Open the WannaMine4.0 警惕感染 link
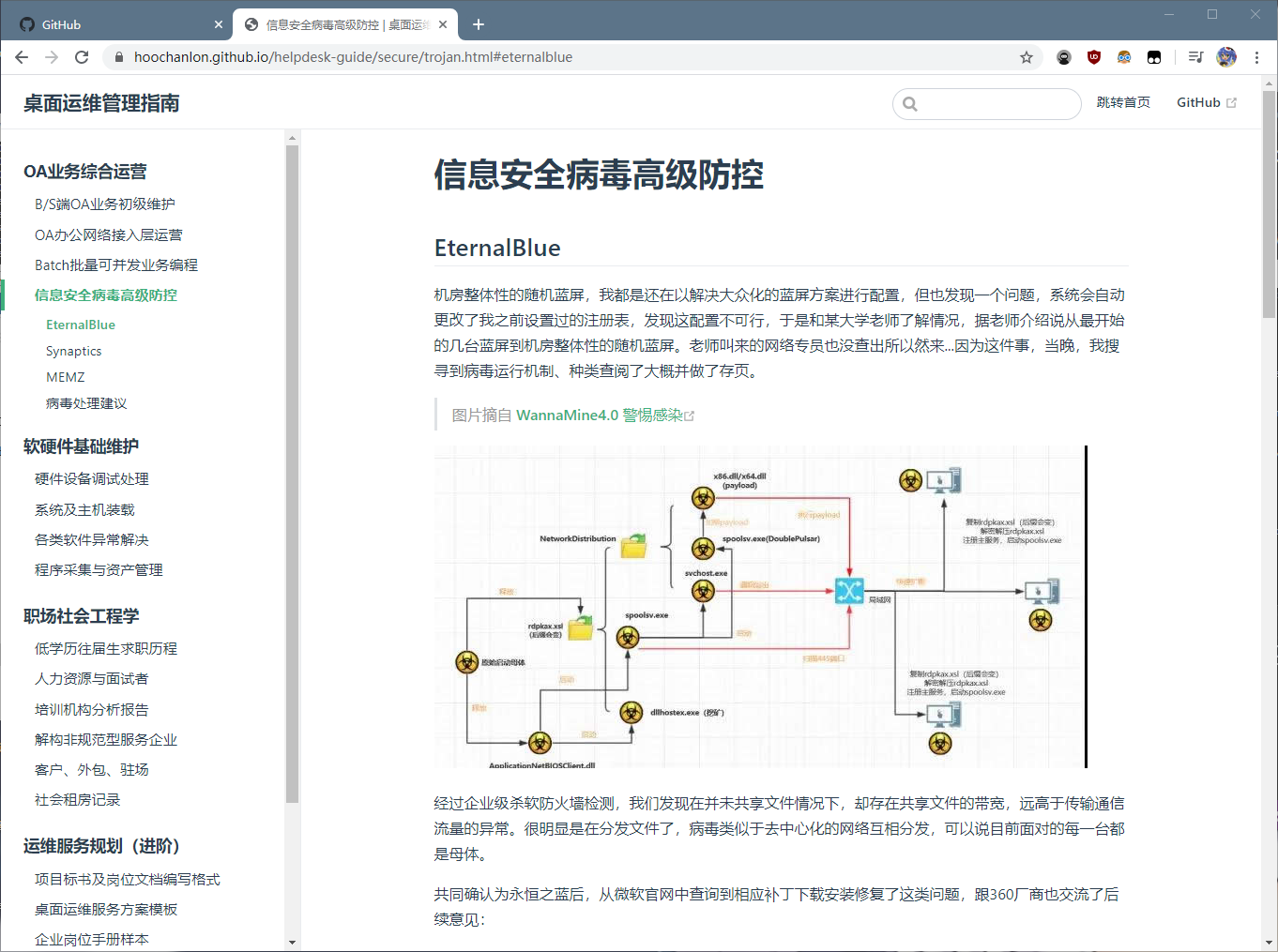The height and width of the screenshot is (952, 1278). 605,415
